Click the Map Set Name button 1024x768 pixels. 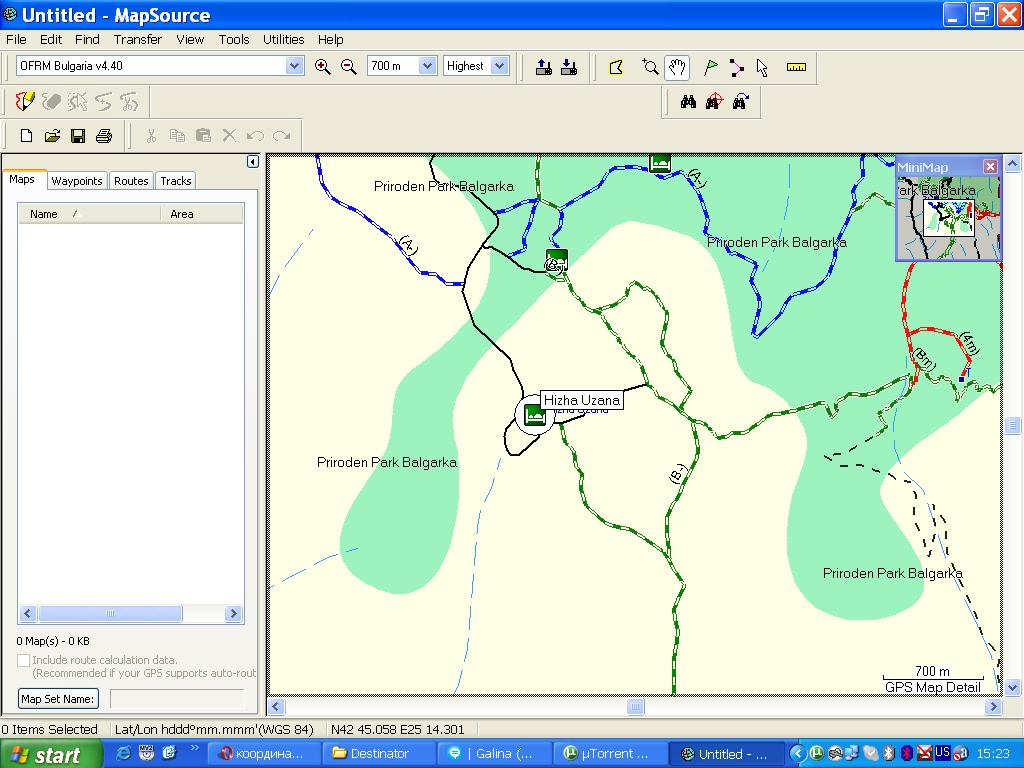tap(58, 699)
